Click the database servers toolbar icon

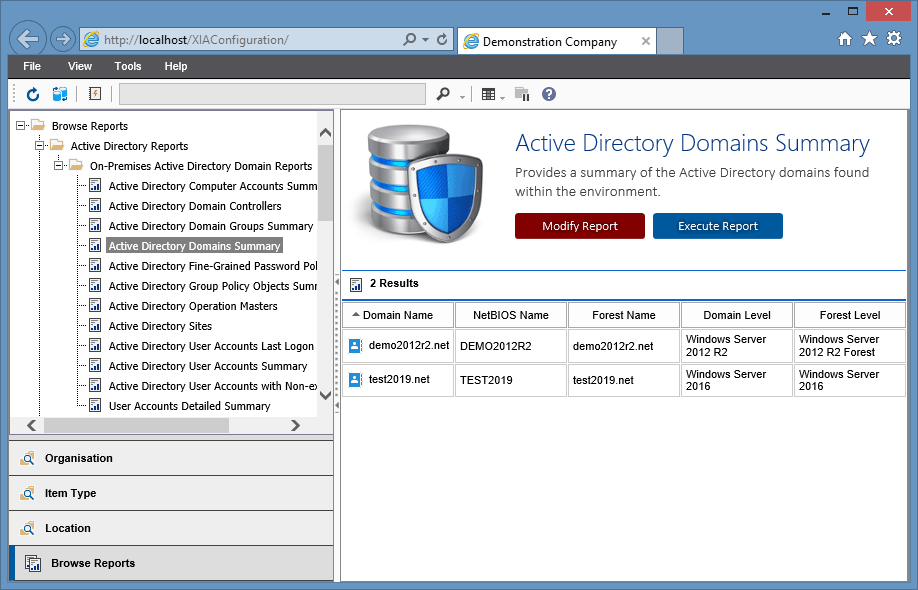pos(60,94)
